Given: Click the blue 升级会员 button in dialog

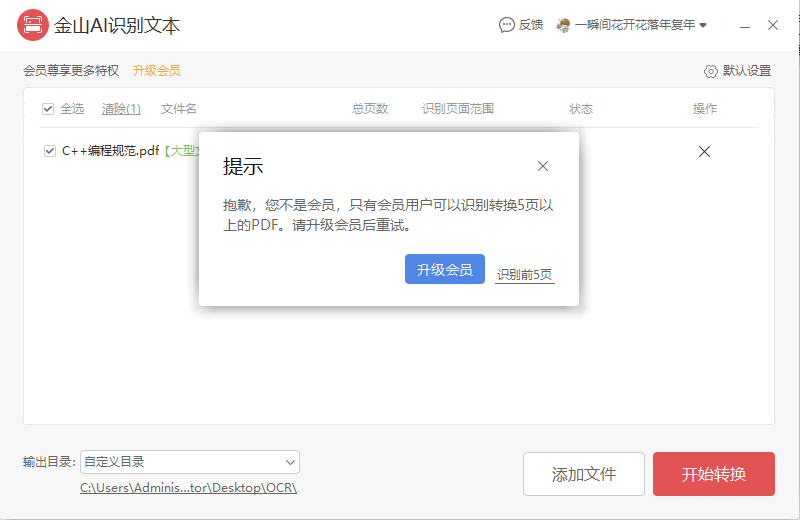Looking at the screenshot, I should [444, 269].
